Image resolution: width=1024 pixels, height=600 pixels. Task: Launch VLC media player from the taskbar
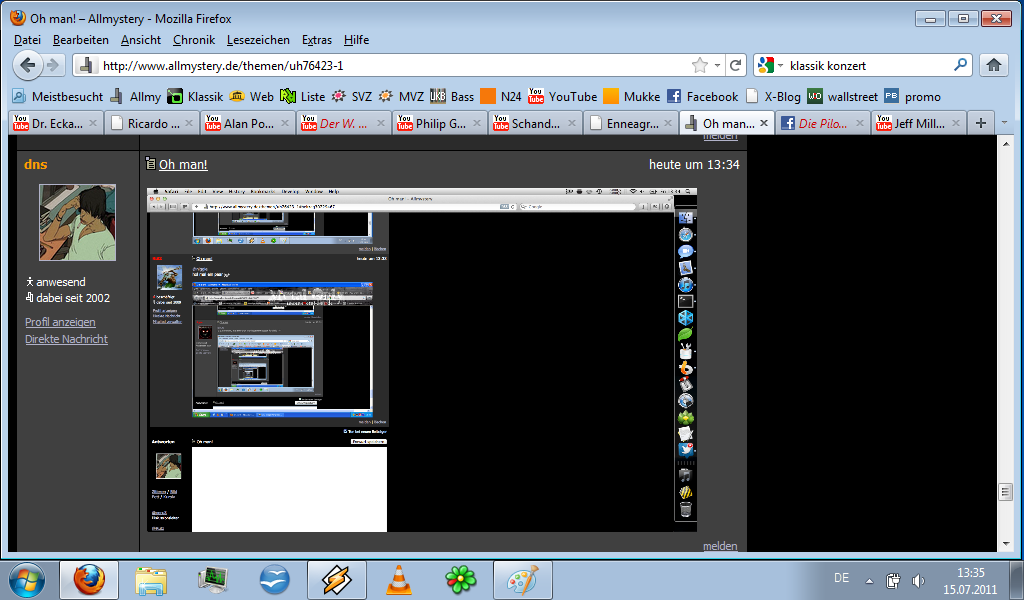(x=399, y=580)
